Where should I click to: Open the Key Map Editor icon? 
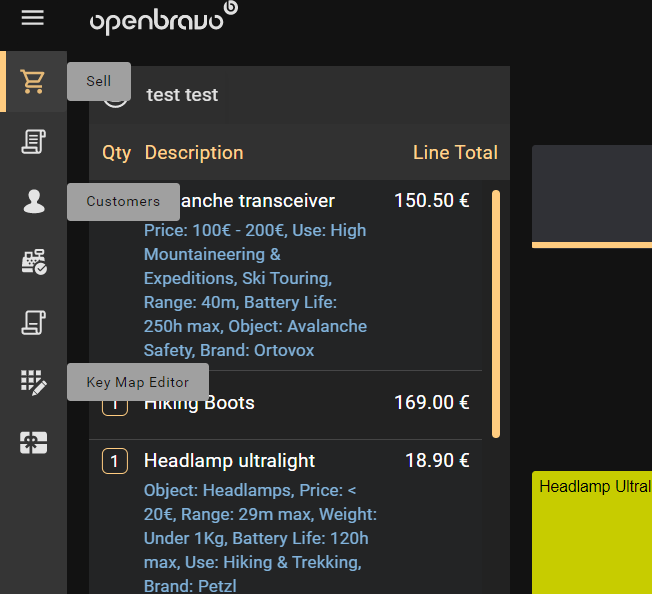click(x=33, y=382)
